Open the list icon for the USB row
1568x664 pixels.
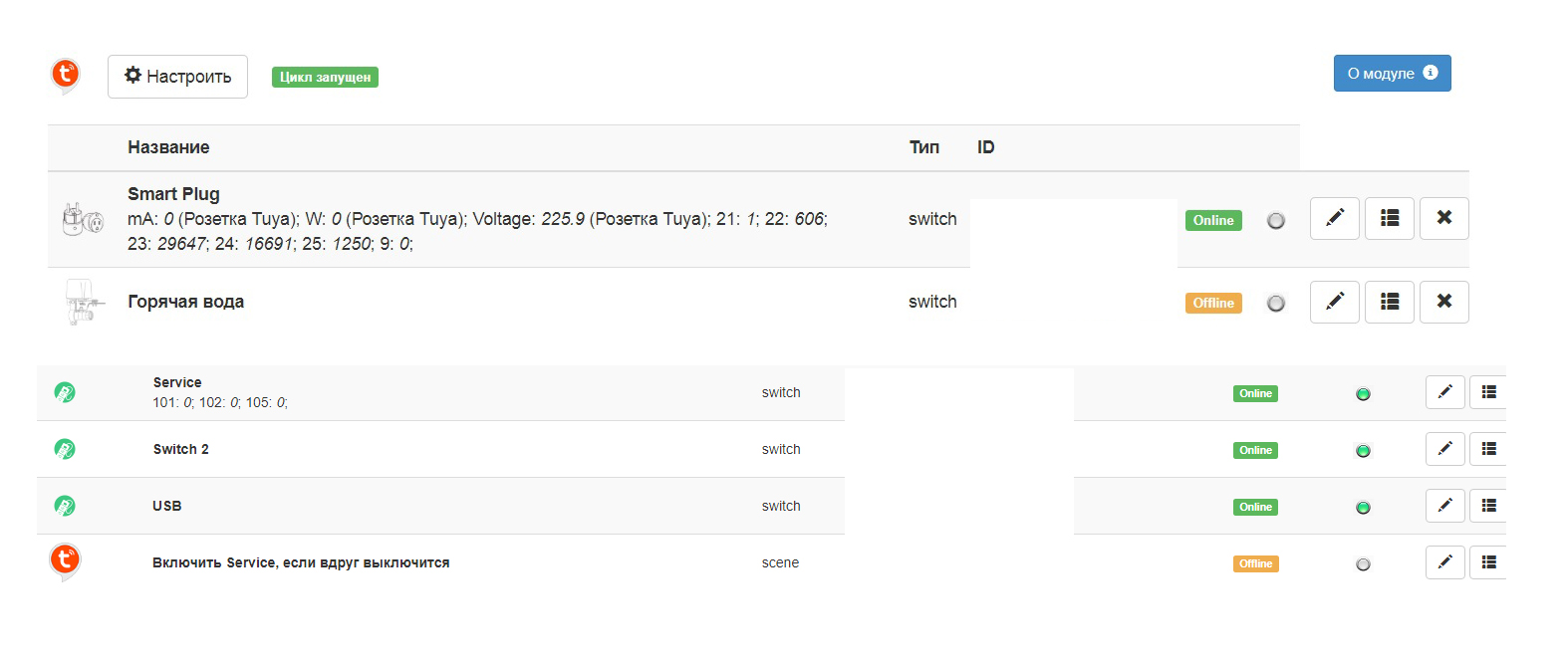click(x=1488, y=507)
